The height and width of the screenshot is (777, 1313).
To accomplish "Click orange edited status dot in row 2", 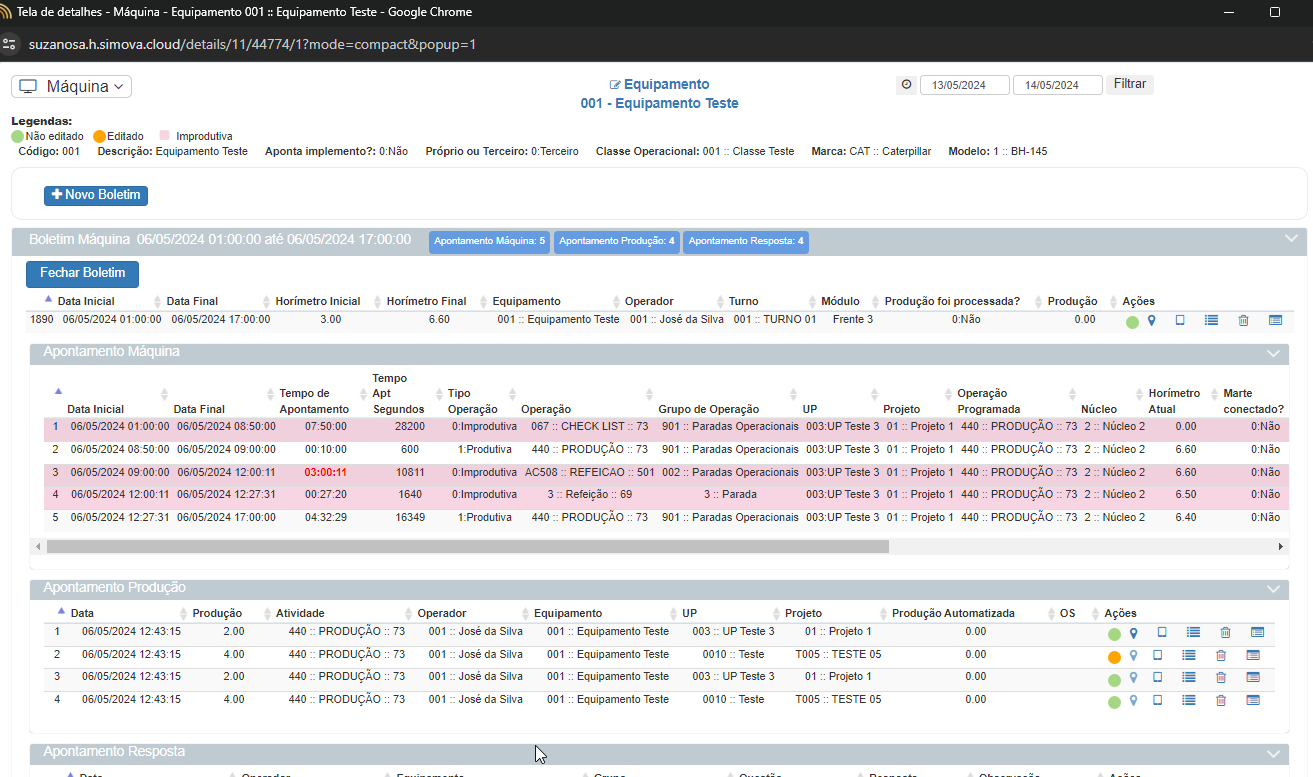I will [1114, 657].
